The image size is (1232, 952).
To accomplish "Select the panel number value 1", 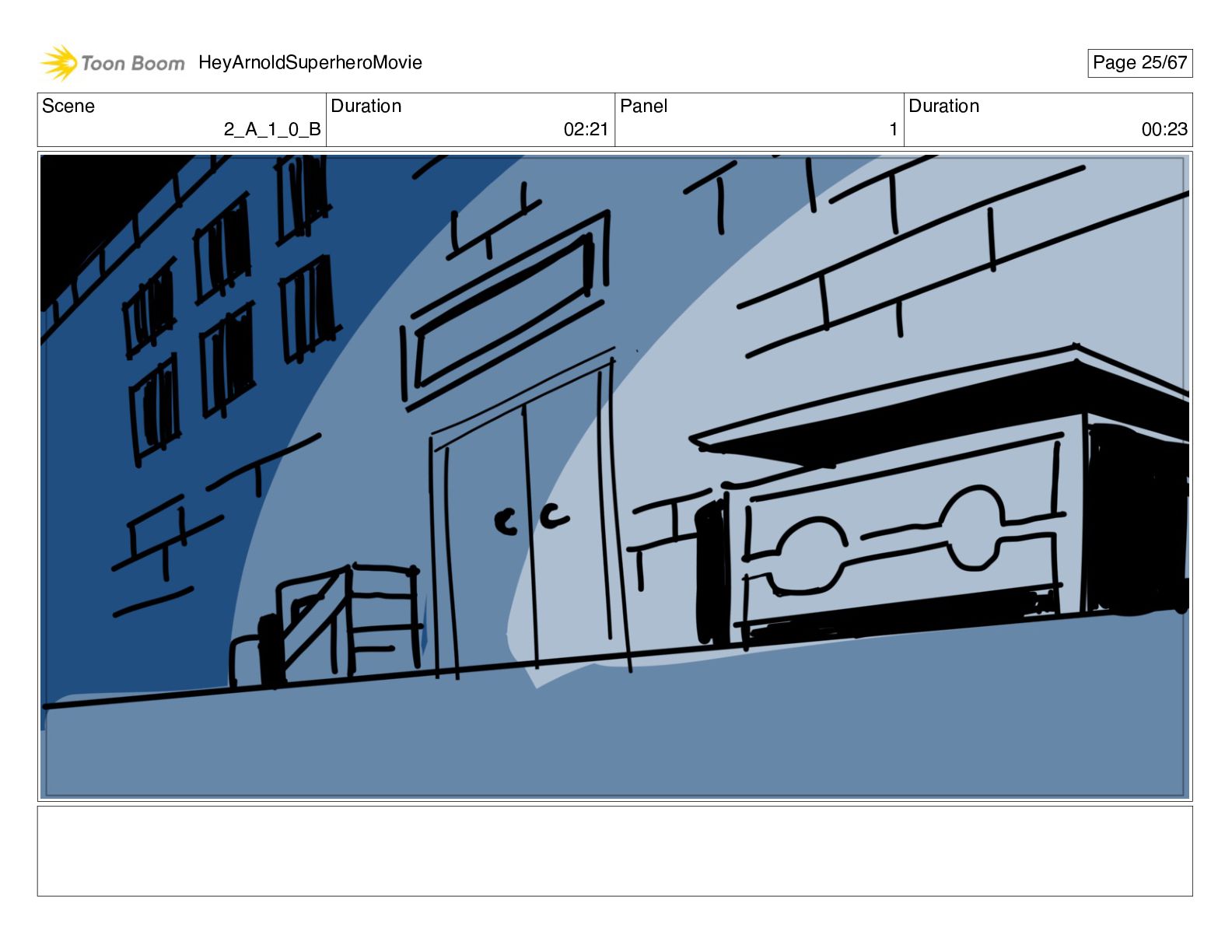I will click(894, 130).
